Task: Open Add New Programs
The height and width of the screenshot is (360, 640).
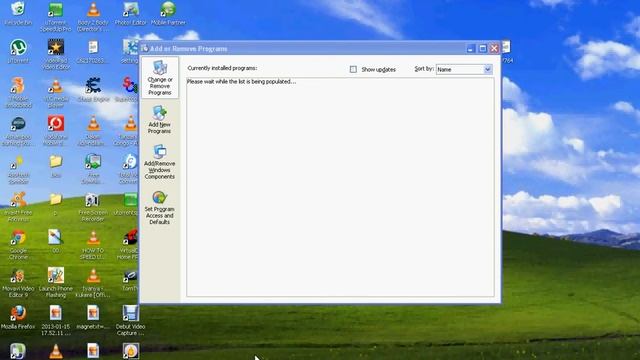Action: click(159, 120)
